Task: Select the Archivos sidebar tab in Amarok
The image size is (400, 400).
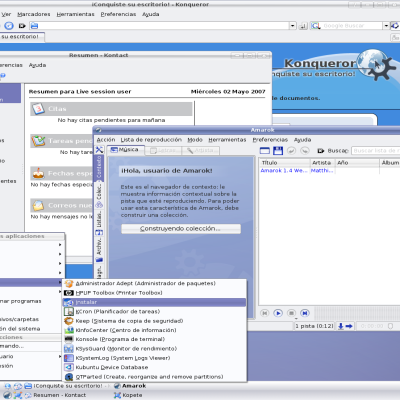Action: pyautogui.click(x=99, y=249)
